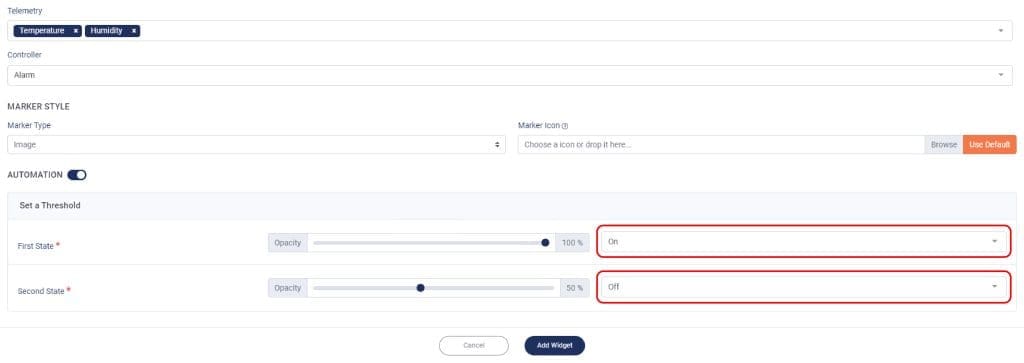This screenshot has height=363, width=1024.
Task: Open the First State On dropdown
Action: pos(804,242)
